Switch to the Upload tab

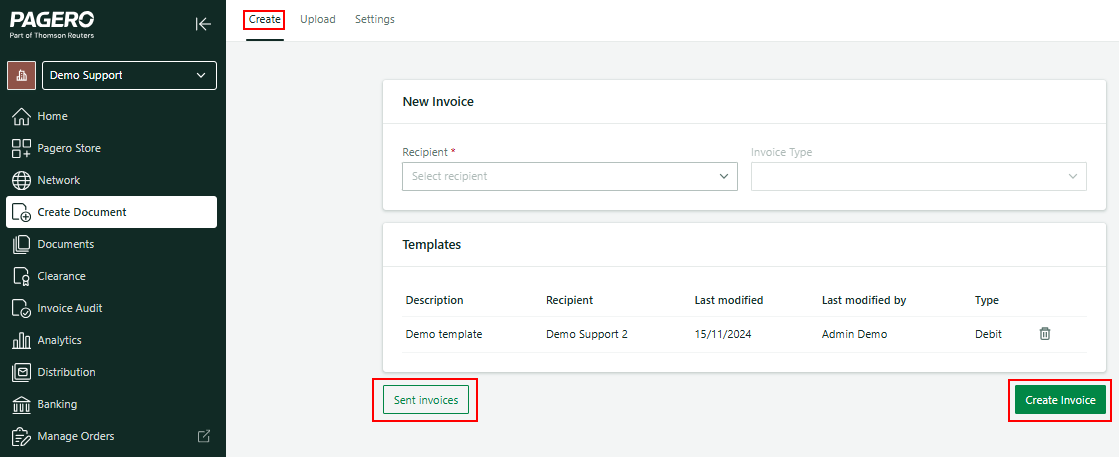pyautogui.click(x=318, y=19)
